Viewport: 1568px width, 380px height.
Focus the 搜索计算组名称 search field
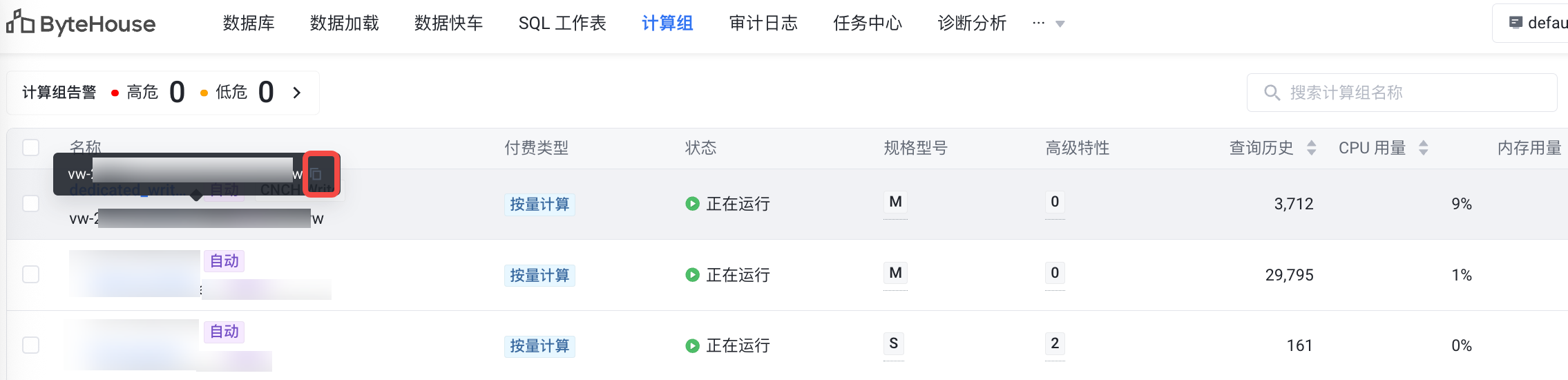coord(1402,93)
